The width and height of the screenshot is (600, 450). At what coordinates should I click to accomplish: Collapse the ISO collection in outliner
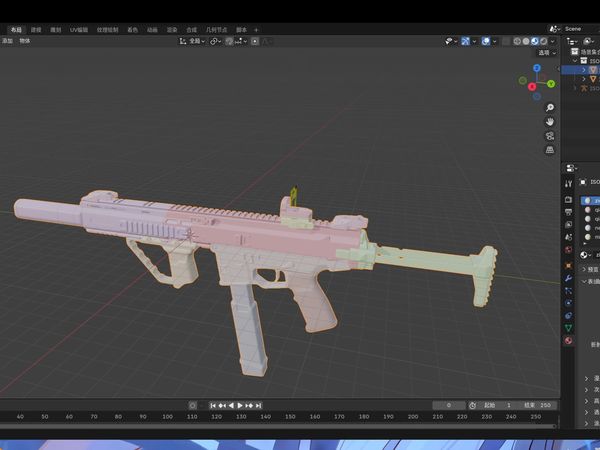click(575, 61)
